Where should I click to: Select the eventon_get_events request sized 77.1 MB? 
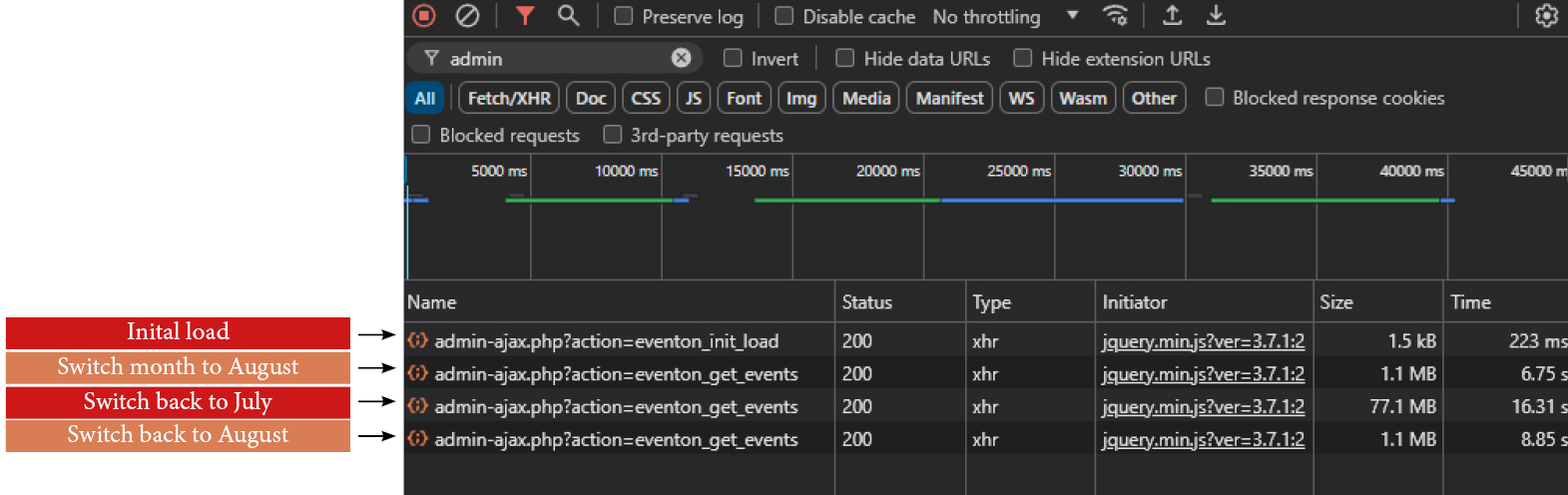(x=986, y=406)
